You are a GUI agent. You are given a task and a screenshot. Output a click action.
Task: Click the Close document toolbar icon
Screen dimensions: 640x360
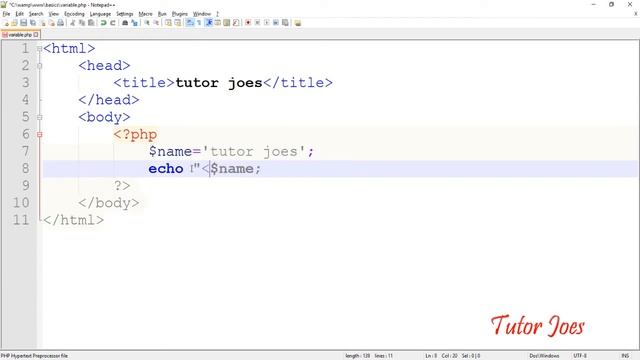pyautogui.click(x=43, y=23)
